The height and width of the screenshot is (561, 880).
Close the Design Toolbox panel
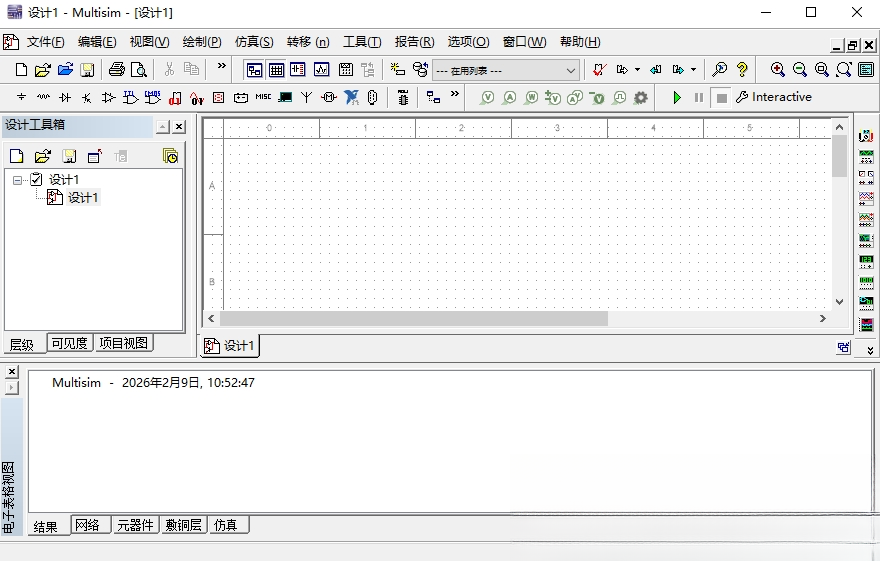click(x=179, y=127)
